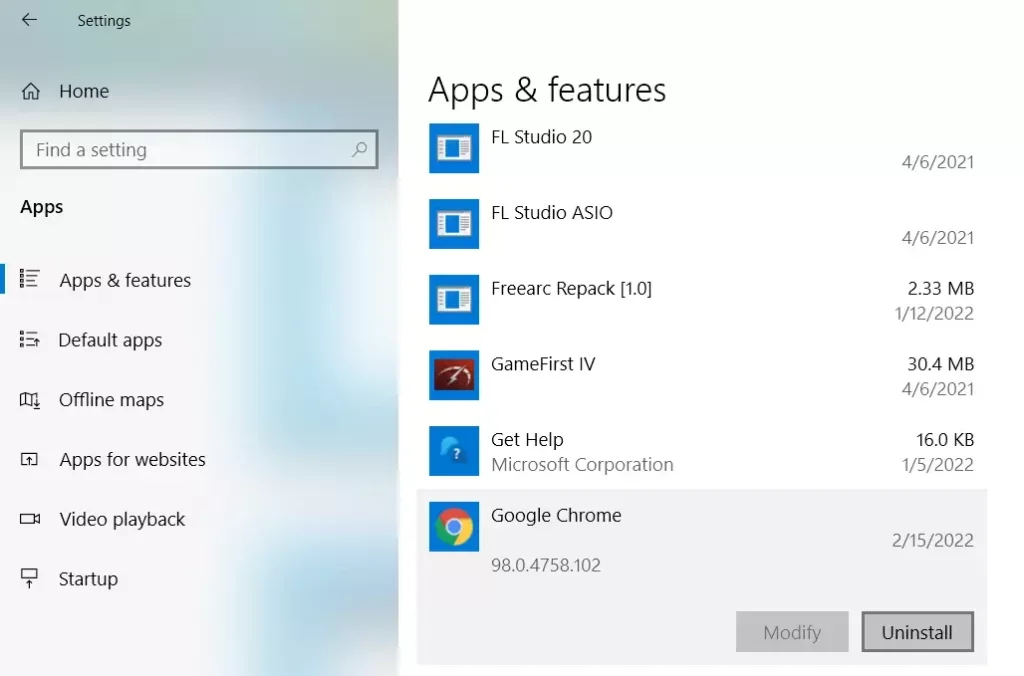Screen dimensions: 1024x676
Task: Select the Freearc Repack [1.0] entry
Action: click(701, 300)
